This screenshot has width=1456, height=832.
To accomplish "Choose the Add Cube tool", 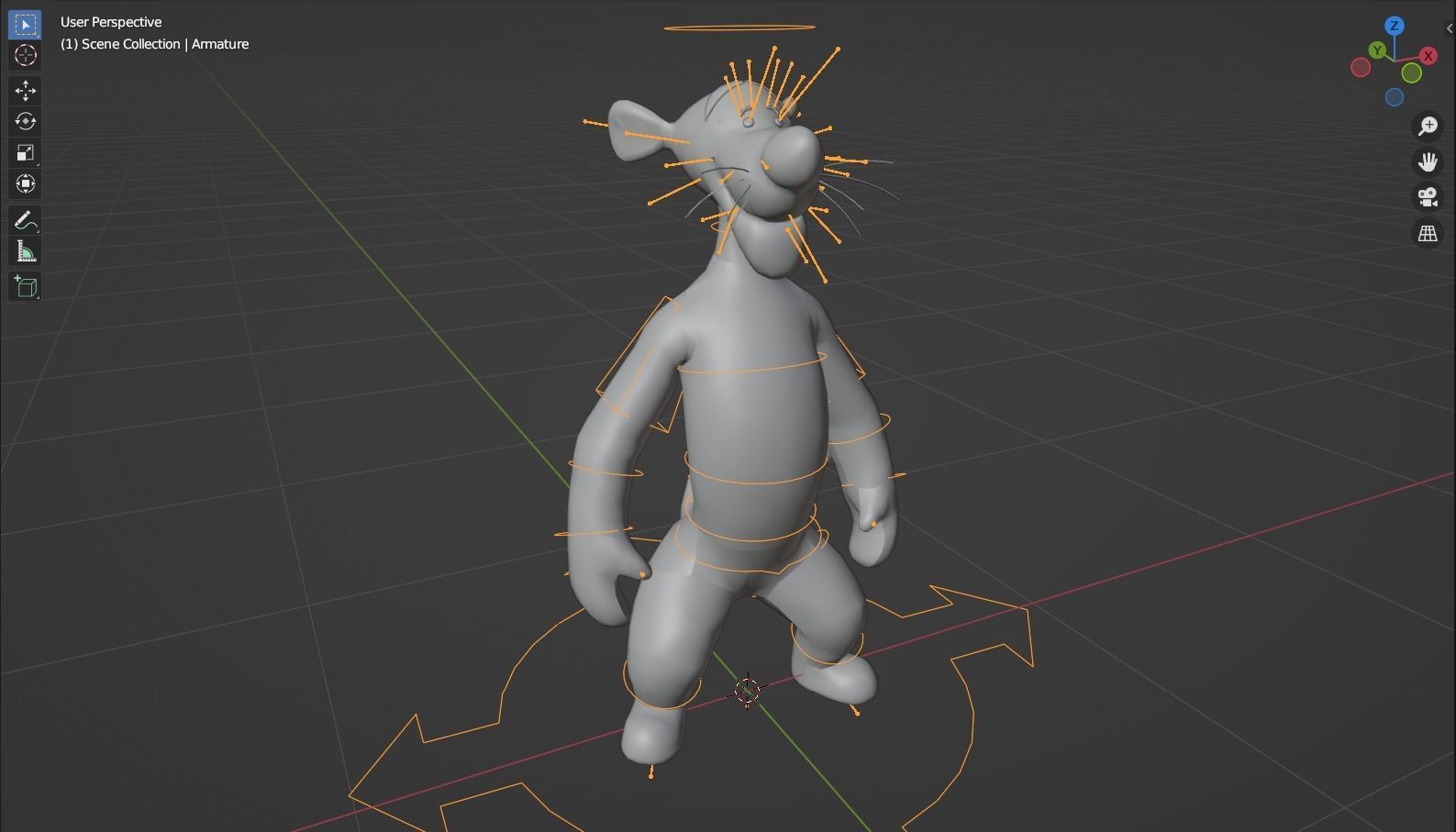I will click(x=25, y=286).
